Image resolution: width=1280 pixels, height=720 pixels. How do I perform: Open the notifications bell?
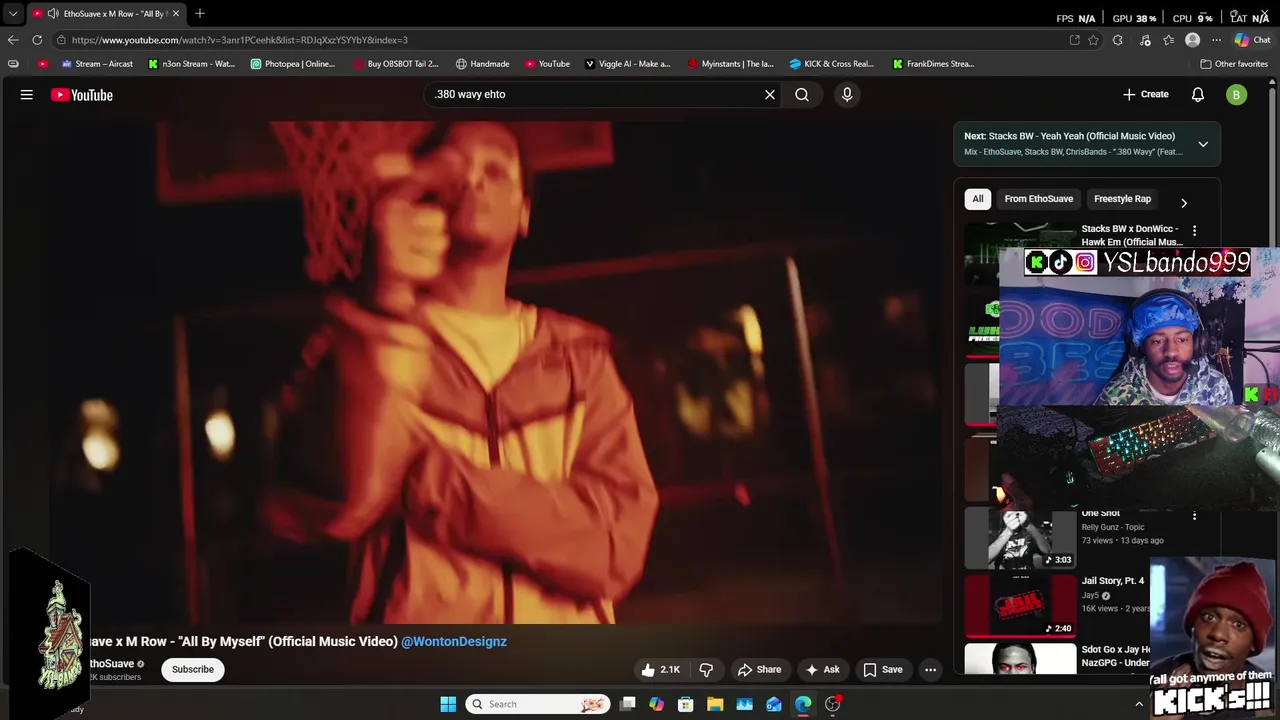1198,94
